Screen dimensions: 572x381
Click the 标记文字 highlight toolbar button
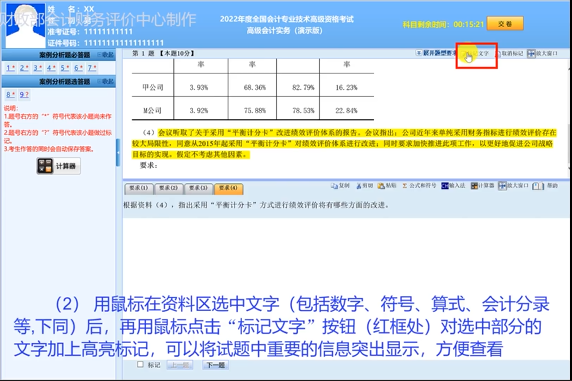click(x=476, y=54)
